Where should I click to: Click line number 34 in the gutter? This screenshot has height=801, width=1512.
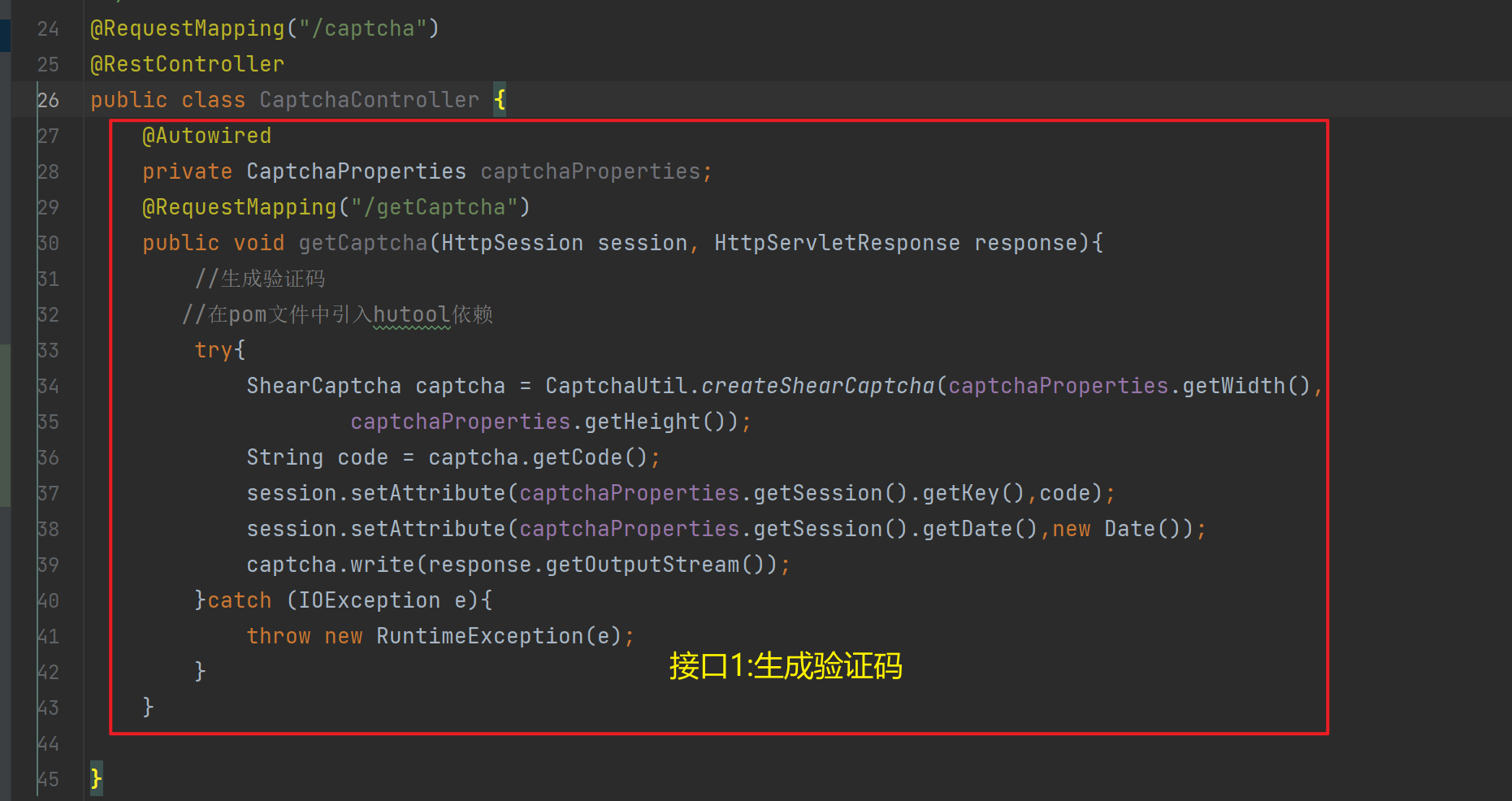click(48, 386)
